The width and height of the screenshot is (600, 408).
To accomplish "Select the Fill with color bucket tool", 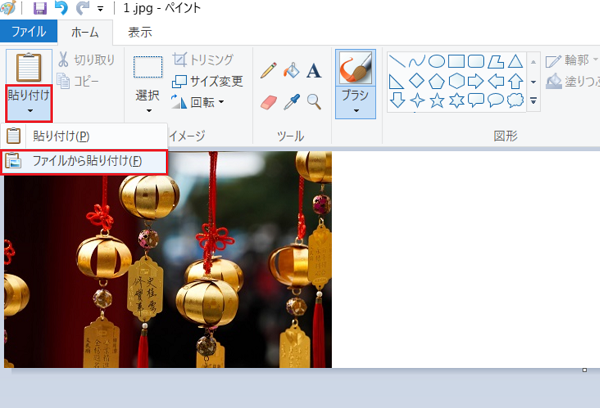I will point(291,71).
